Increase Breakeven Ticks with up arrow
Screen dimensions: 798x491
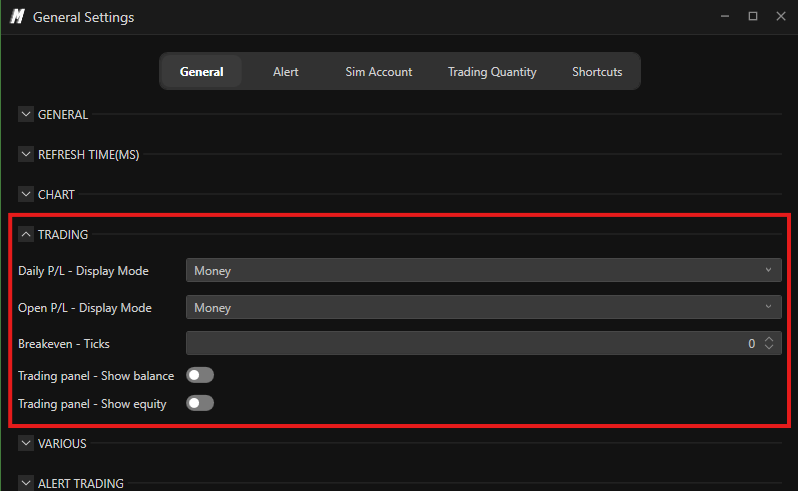[769, 339]
